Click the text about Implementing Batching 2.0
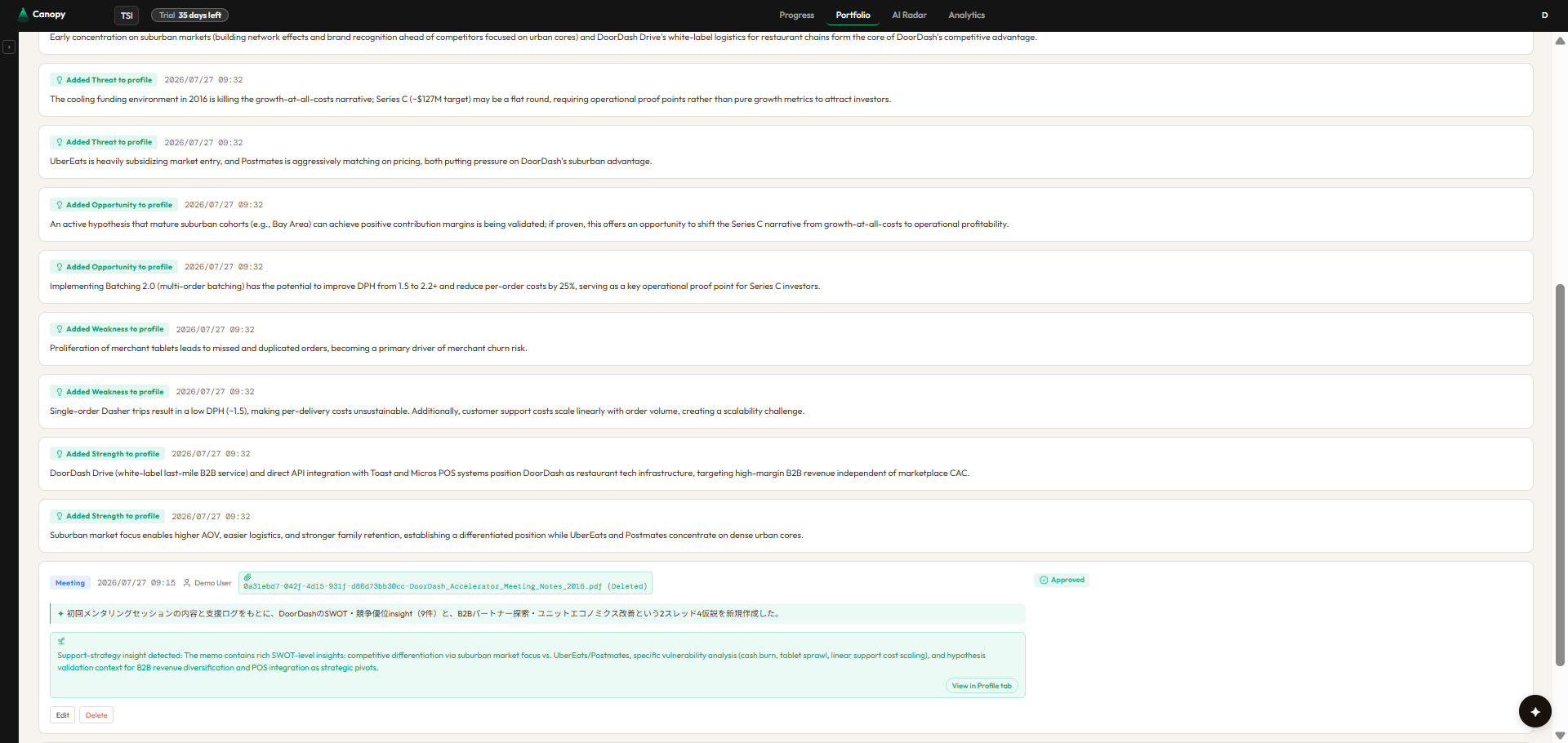Image resolution: width=1568 pixels, height=743 pixels. (x=434, y=287)
